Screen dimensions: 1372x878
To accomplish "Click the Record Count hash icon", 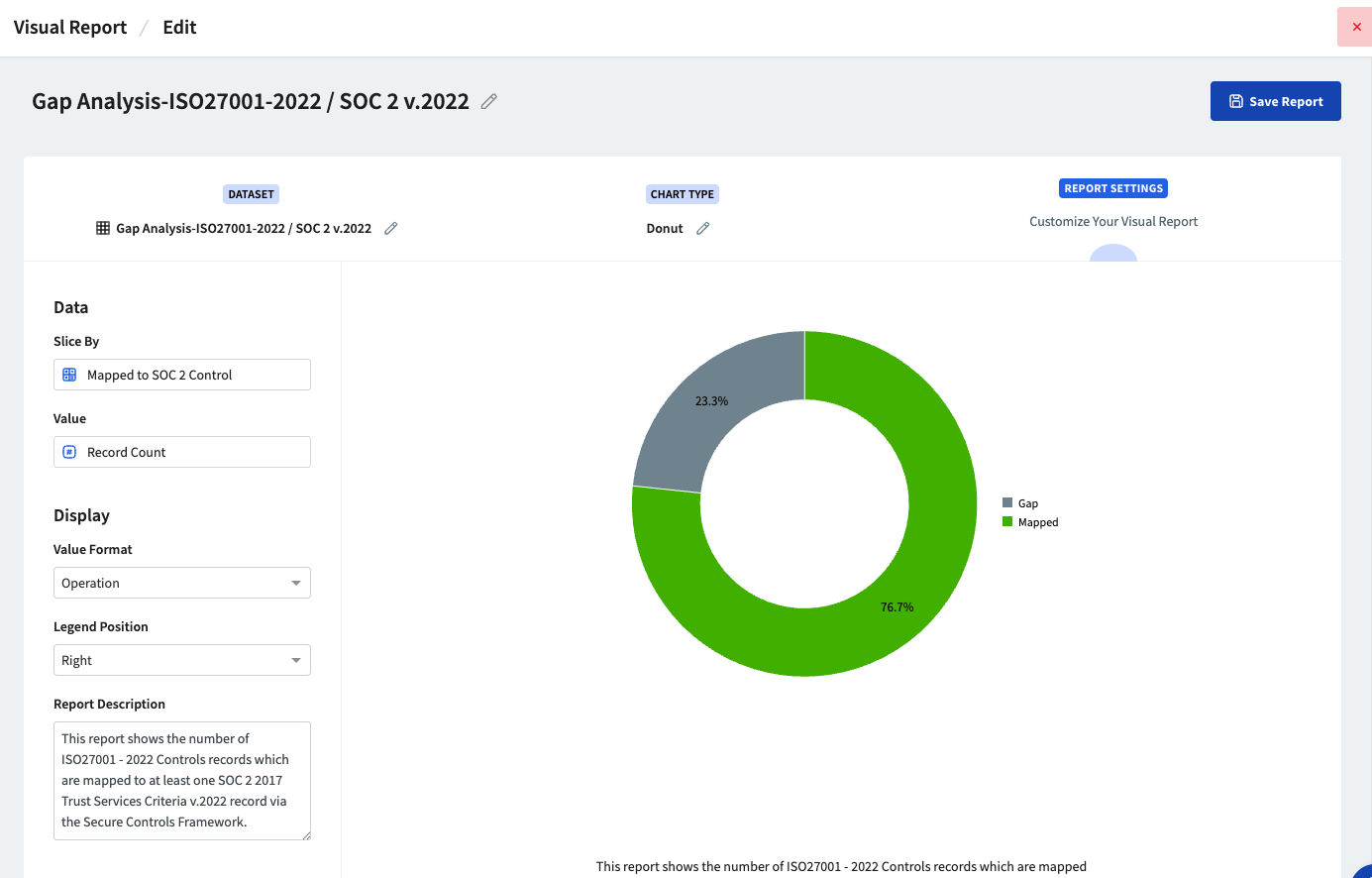I will 69,452.
